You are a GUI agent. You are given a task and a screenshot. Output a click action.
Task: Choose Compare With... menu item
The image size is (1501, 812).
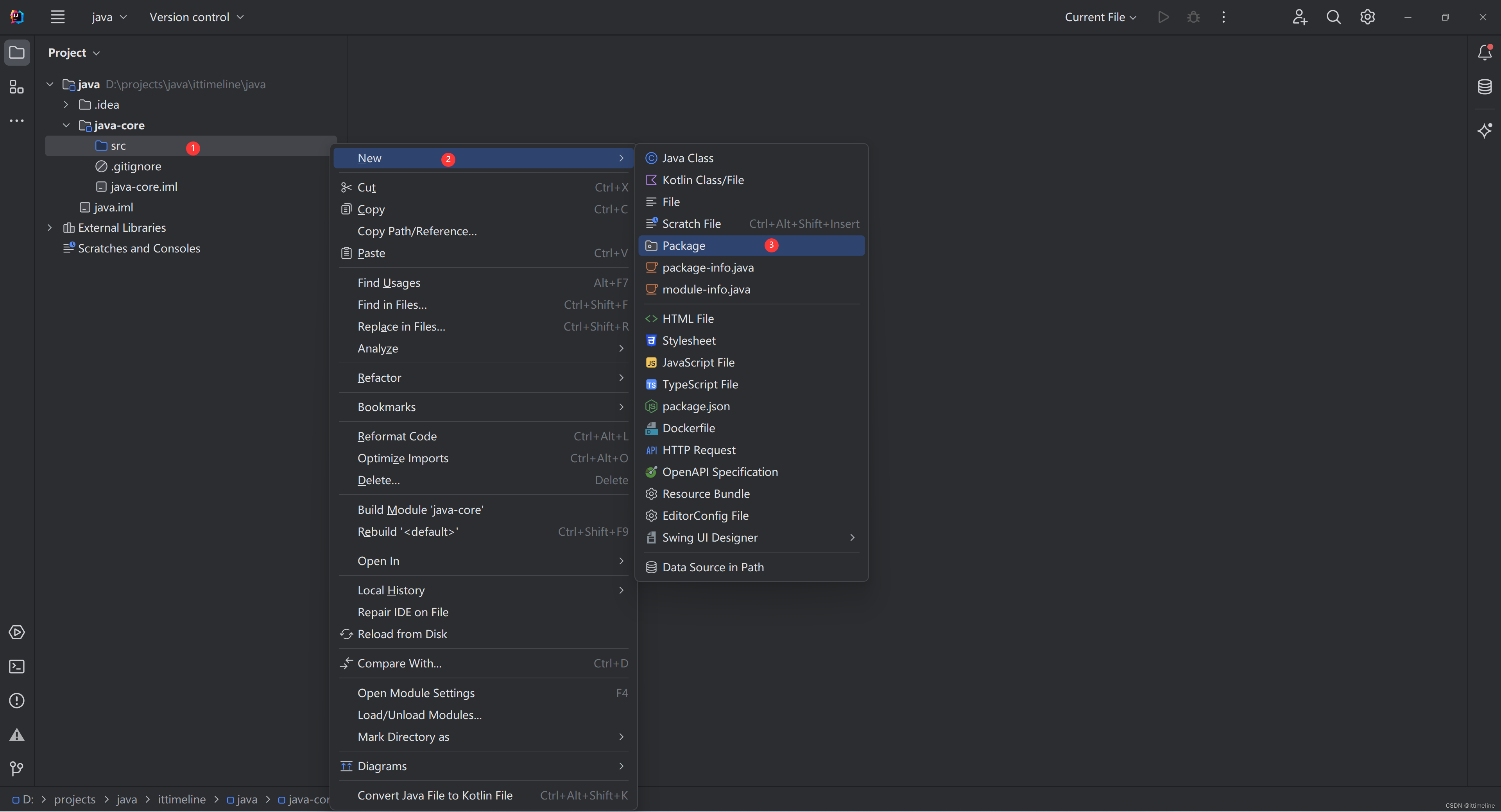click(483, 664)
